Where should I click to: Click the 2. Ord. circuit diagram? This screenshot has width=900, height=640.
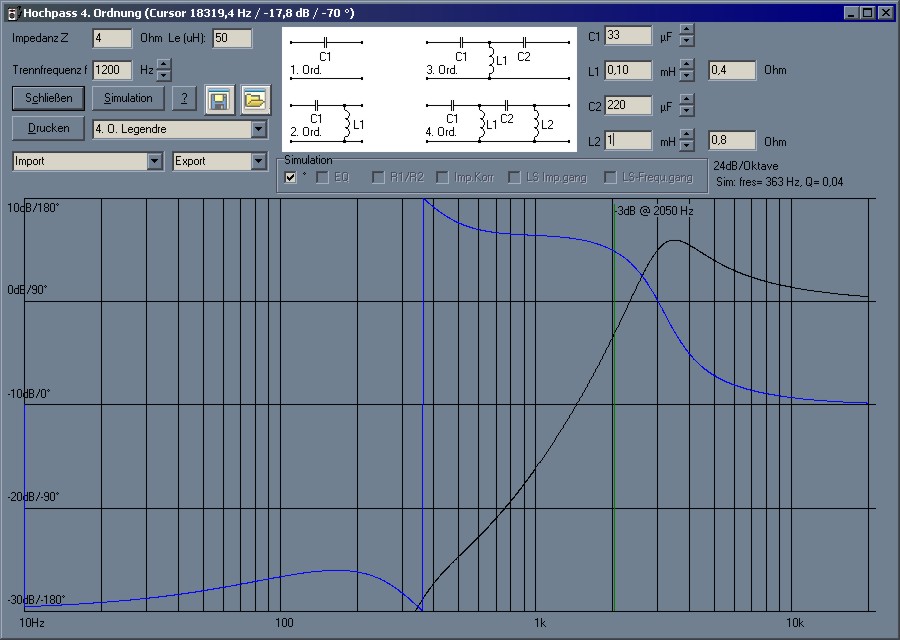click(326, 121)
